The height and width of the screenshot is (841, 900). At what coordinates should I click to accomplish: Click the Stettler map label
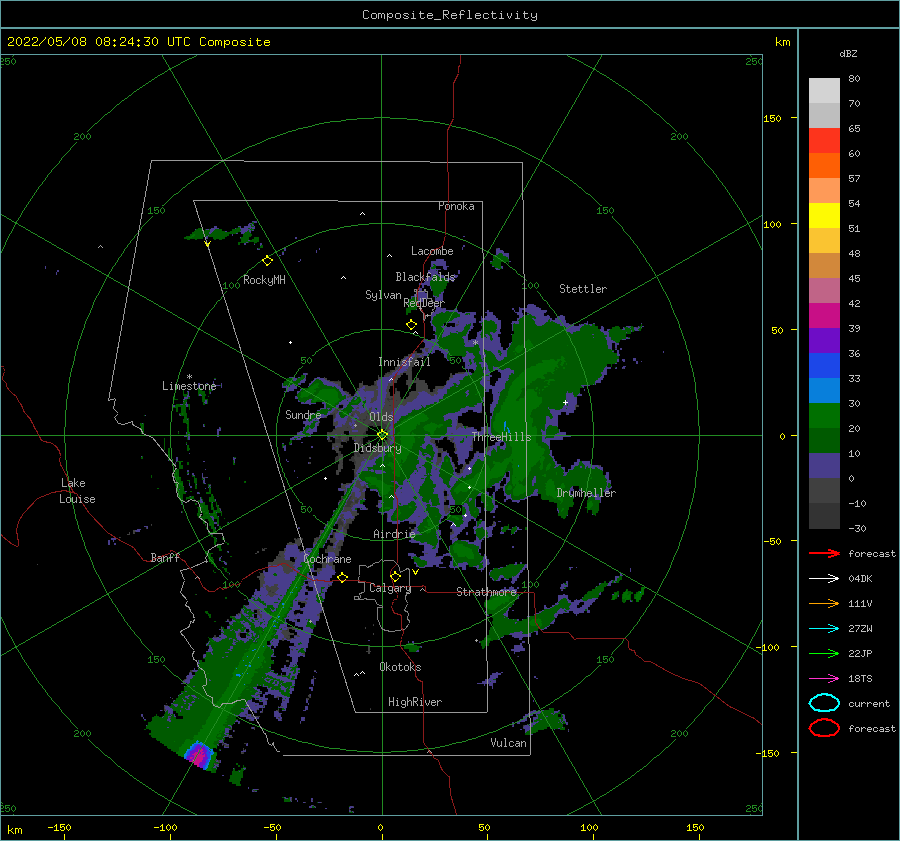[583, 289]
